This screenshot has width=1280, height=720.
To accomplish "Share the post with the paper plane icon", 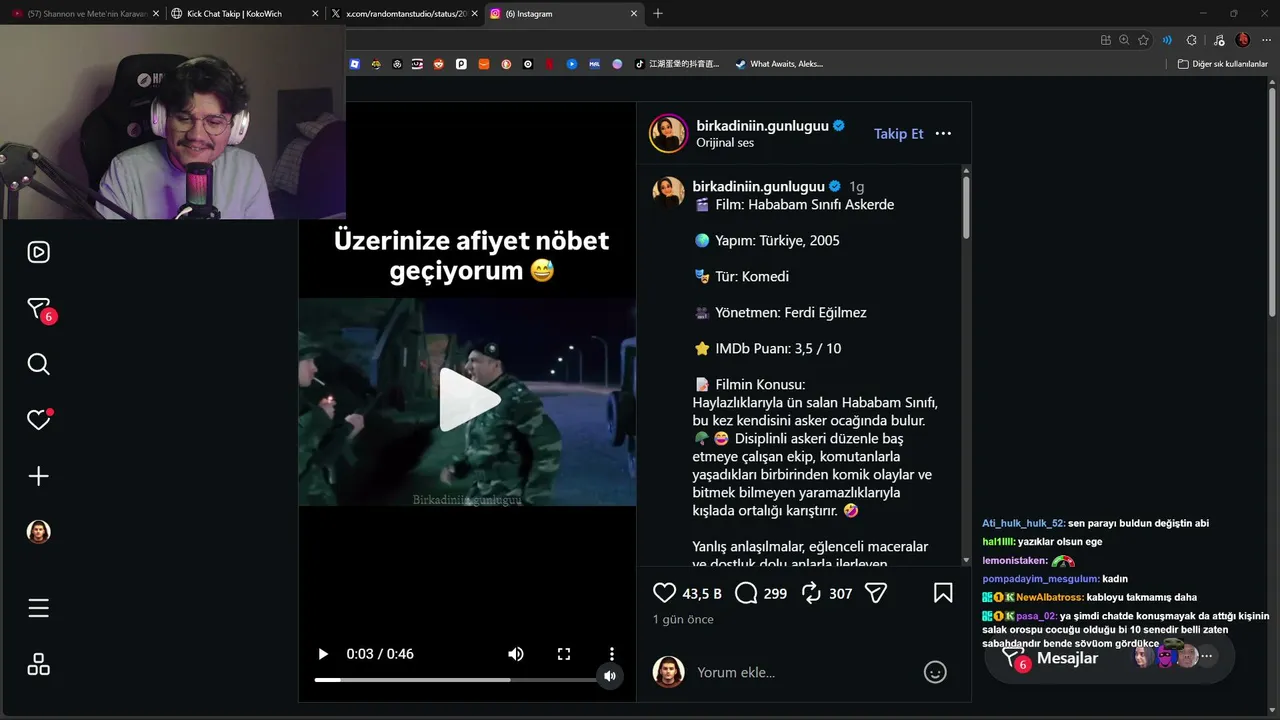I will click(x=876, y=593).
